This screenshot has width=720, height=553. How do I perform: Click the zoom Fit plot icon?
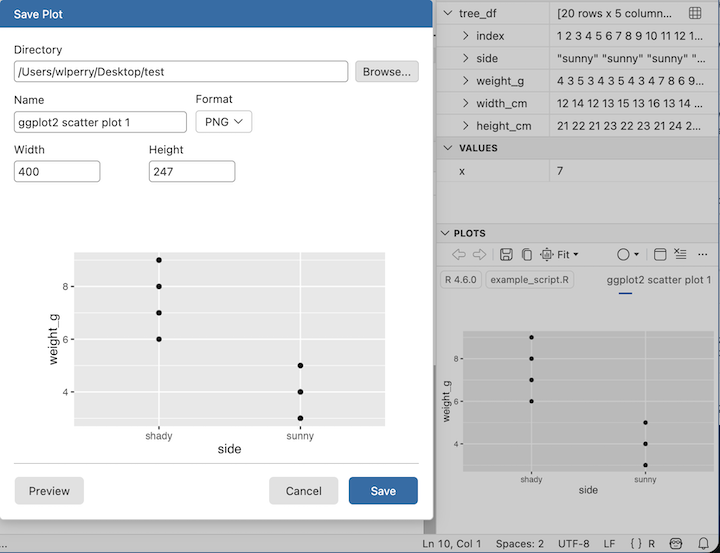pyautogui.click(x=546, y=254)
